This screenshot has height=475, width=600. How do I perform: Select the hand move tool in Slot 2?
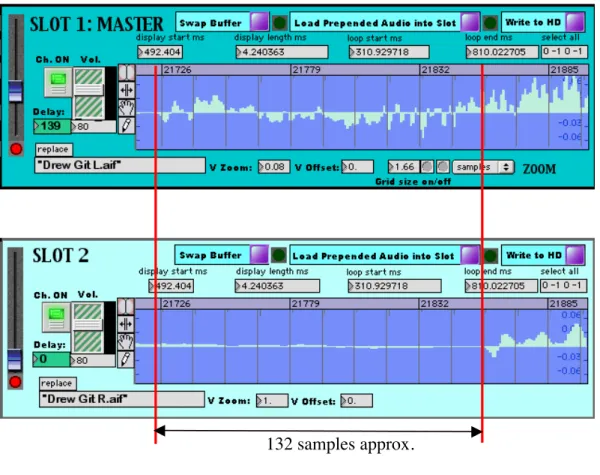tap(126, 341)
